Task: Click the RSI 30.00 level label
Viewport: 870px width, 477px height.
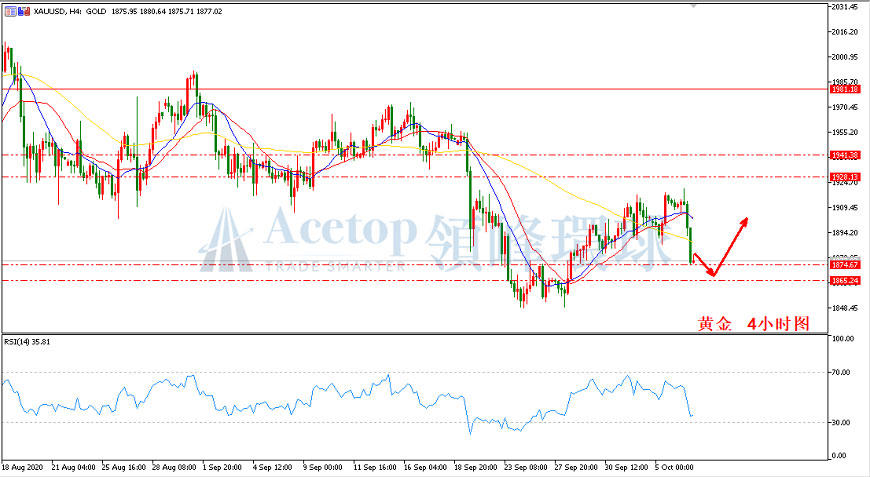Action: pos(841,423)
